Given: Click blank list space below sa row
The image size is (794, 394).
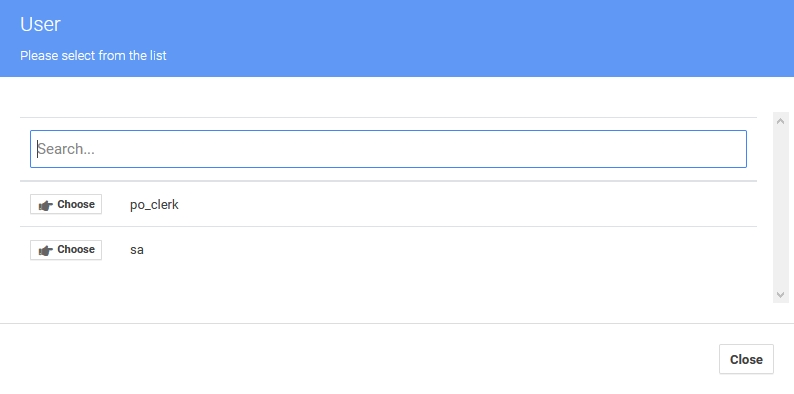Looking at the screenshot, I should [x=388, y=288].
